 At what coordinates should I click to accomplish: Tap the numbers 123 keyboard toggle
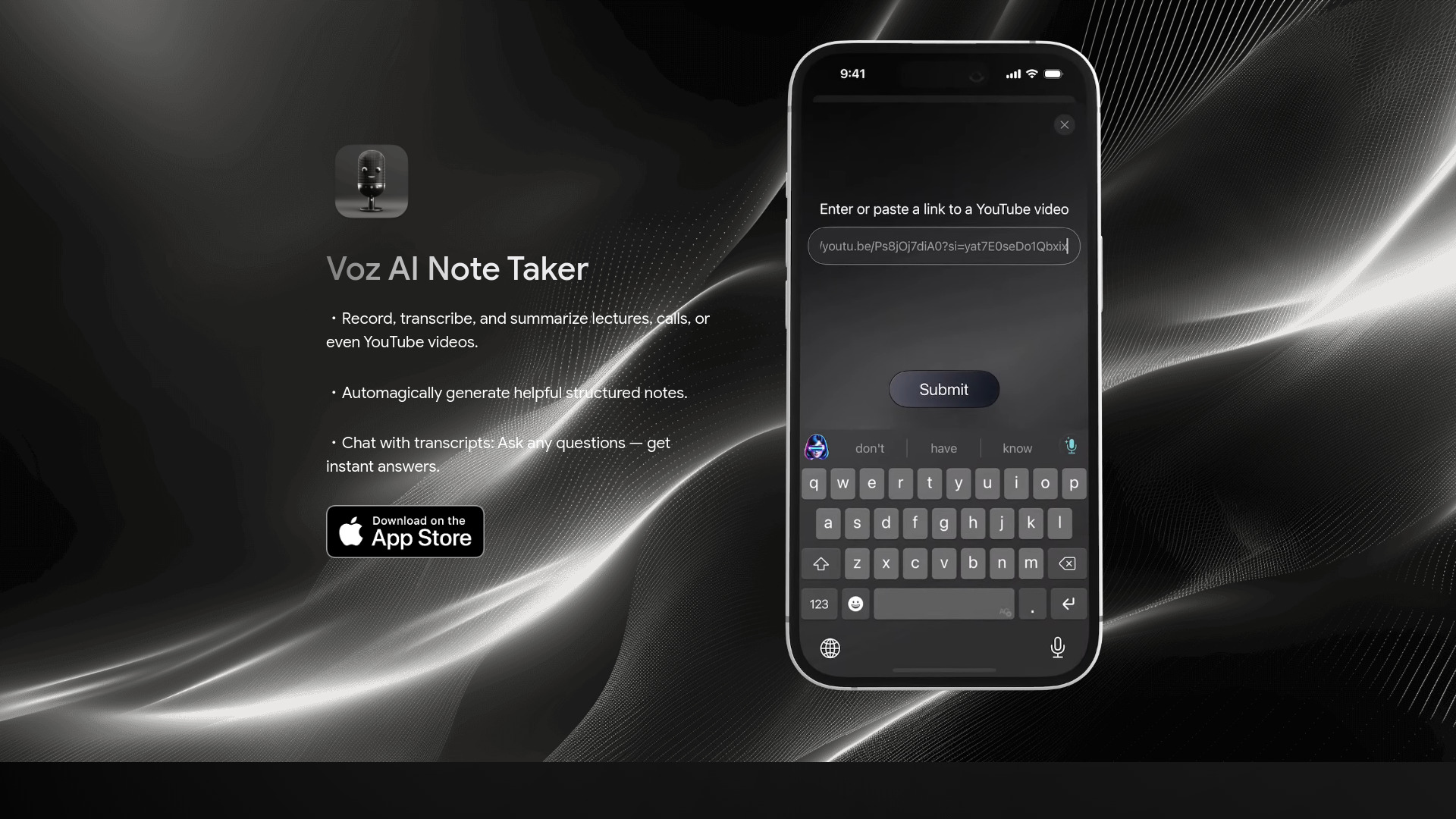pyautogui.click(x=819, y=603)
